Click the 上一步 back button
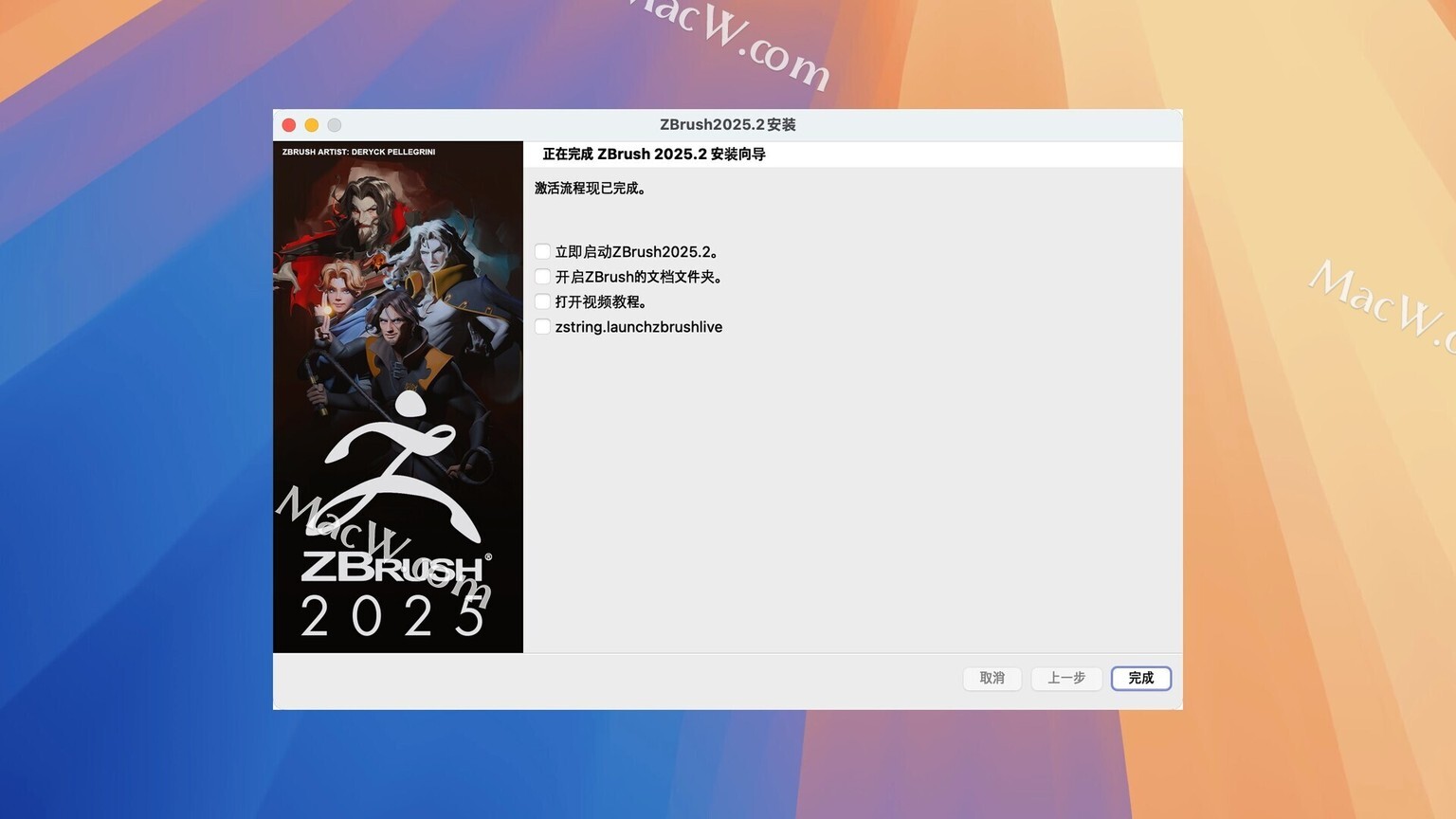1456x819 pixels. point(1066,678)
